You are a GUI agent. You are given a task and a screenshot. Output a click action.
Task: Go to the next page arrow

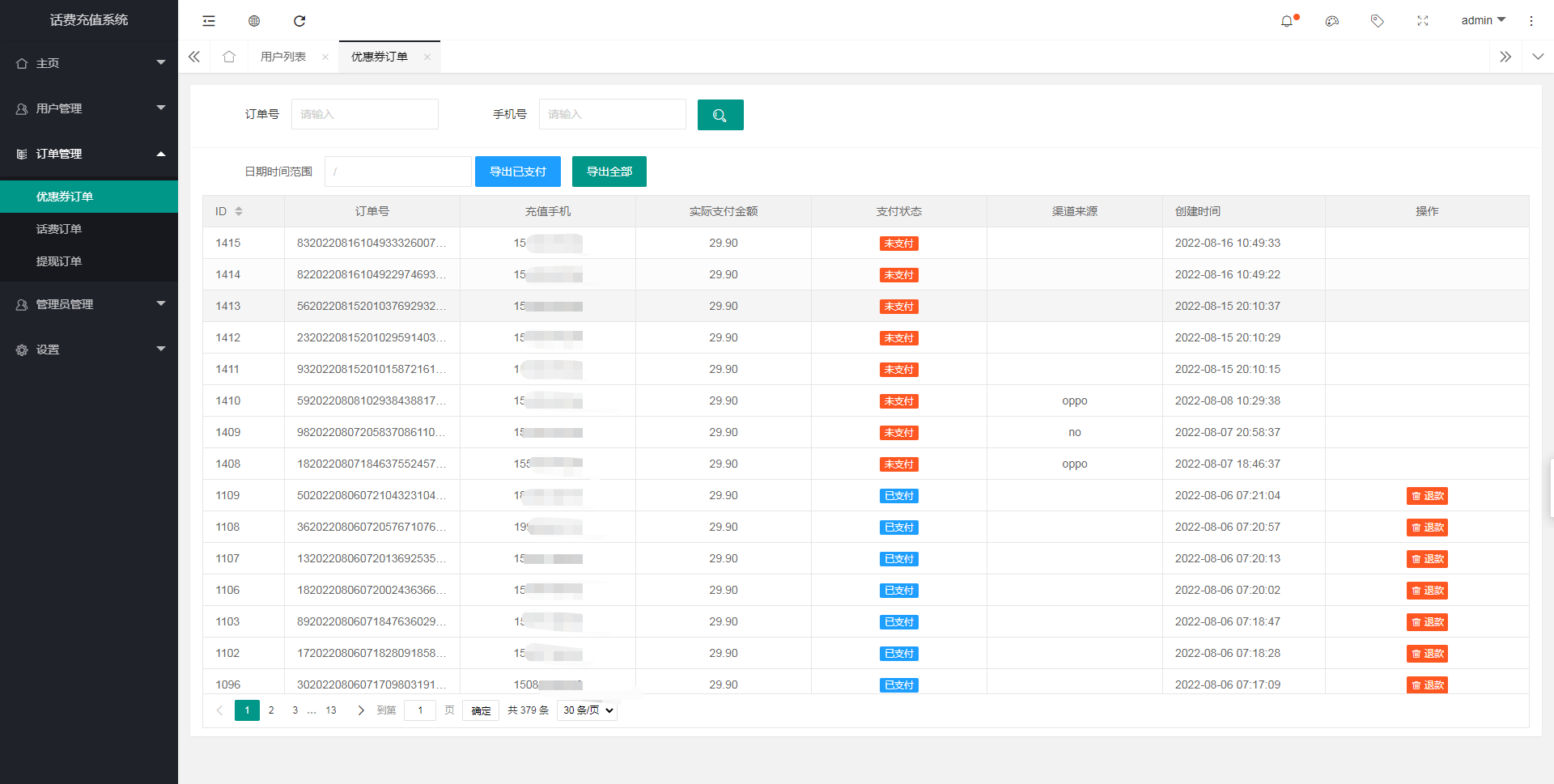(x=361, y=710)
